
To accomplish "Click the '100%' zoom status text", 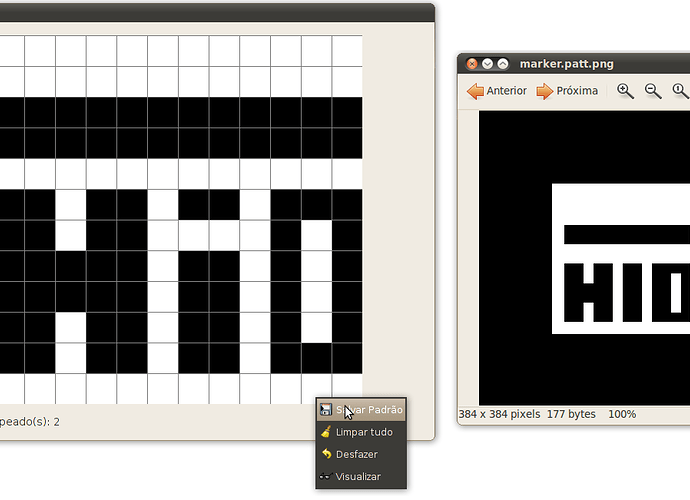I will [x=622, y=414].
